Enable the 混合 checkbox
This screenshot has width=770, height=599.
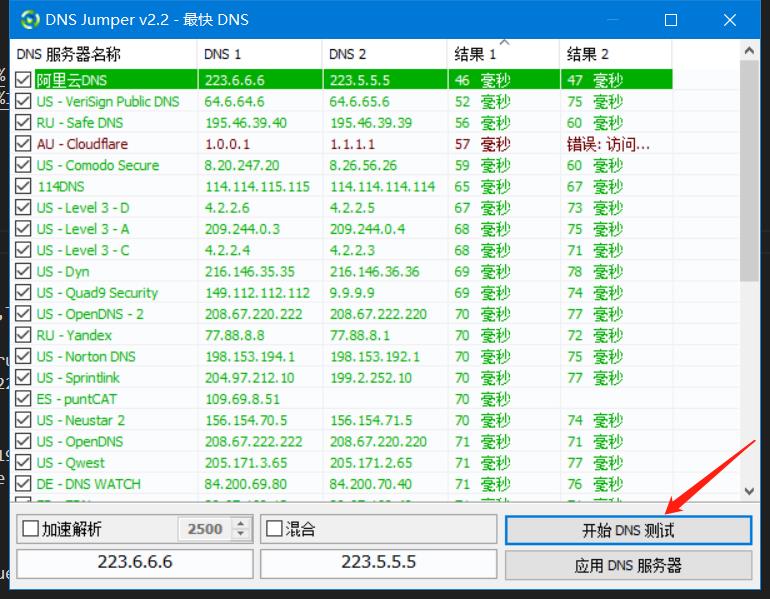tap(273, 529)
